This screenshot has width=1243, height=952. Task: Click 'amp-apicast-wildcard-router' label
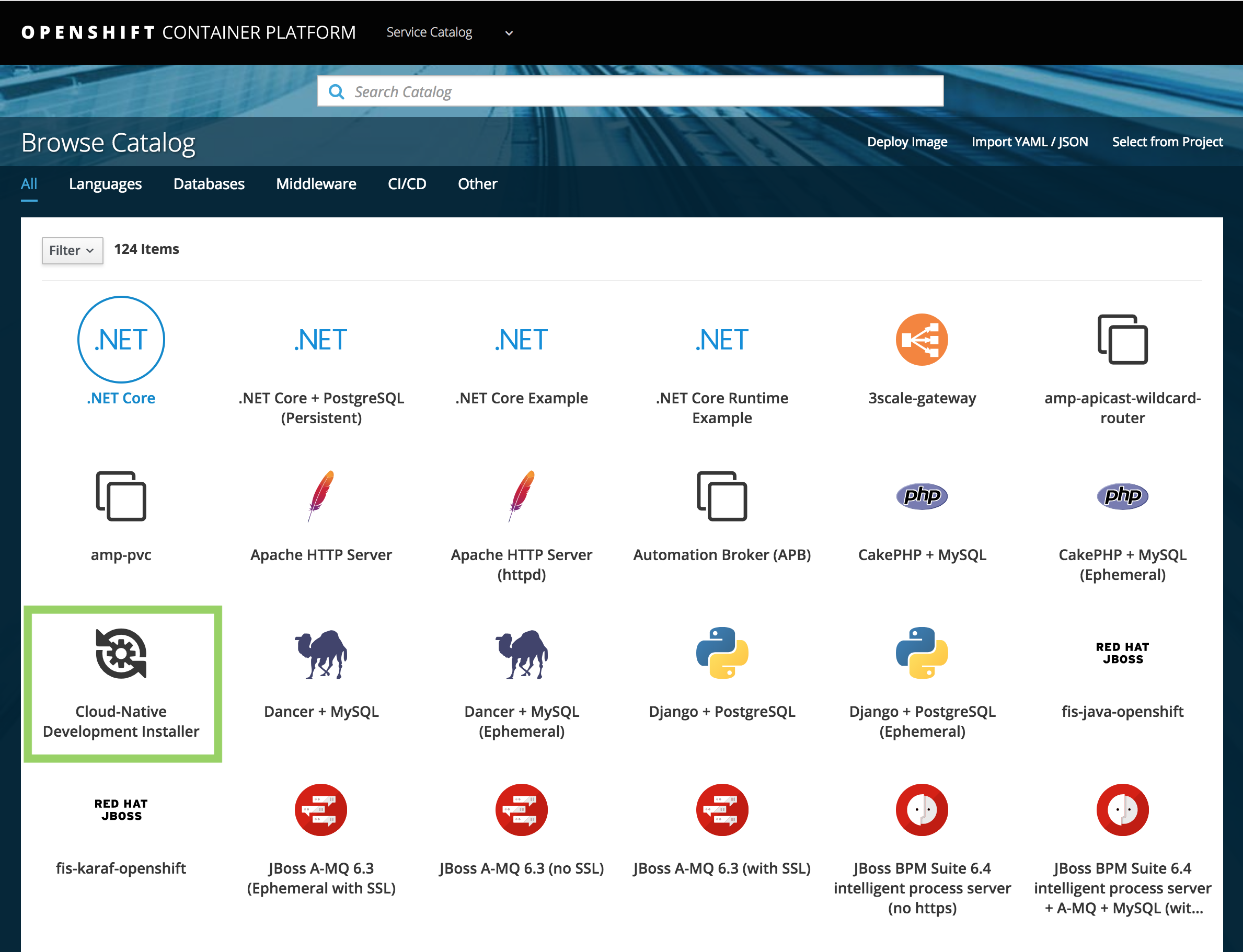[1122, 408]
